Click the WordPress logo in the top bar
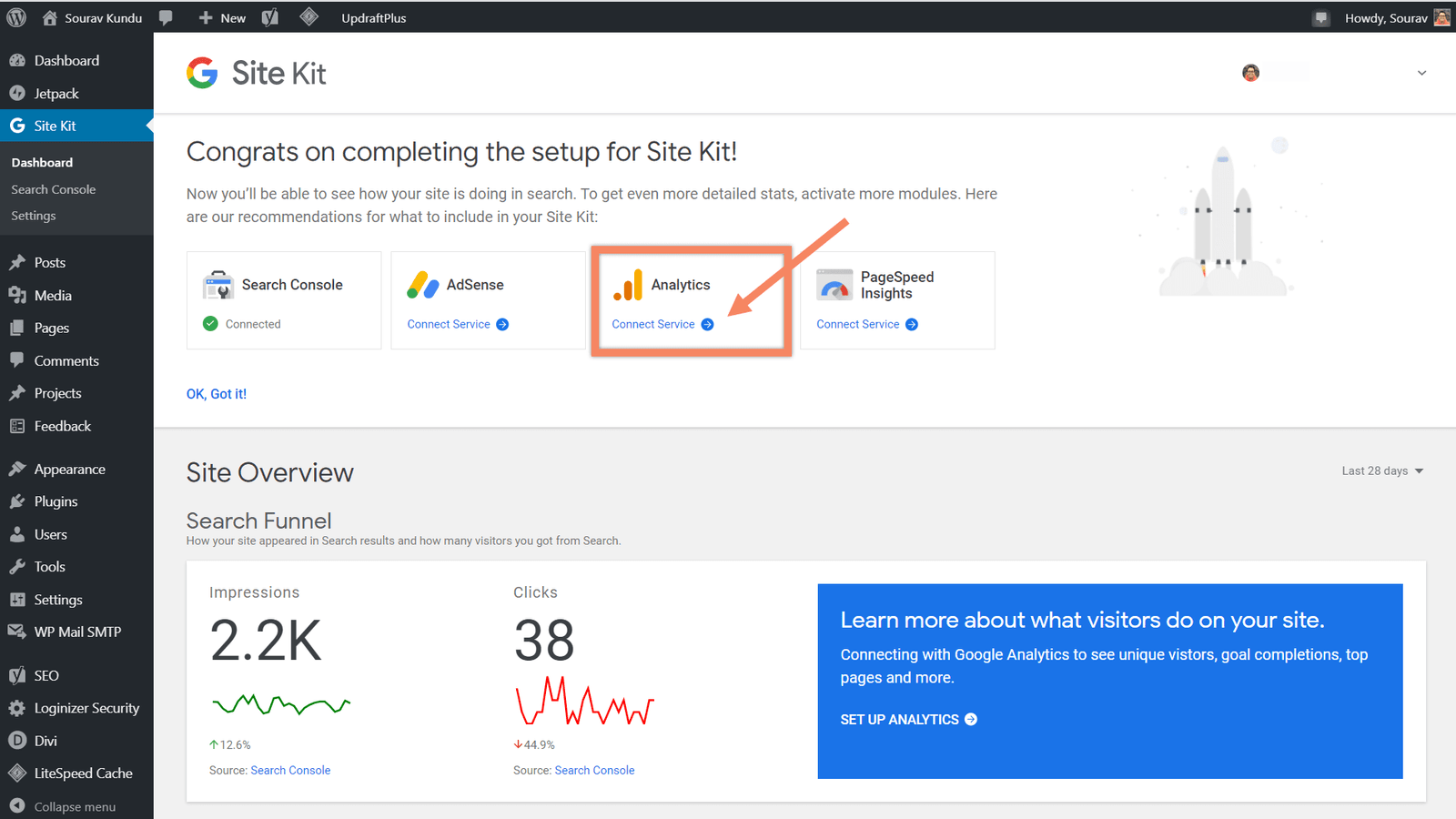Screen dimensions: 1456x819 point(15,16)
